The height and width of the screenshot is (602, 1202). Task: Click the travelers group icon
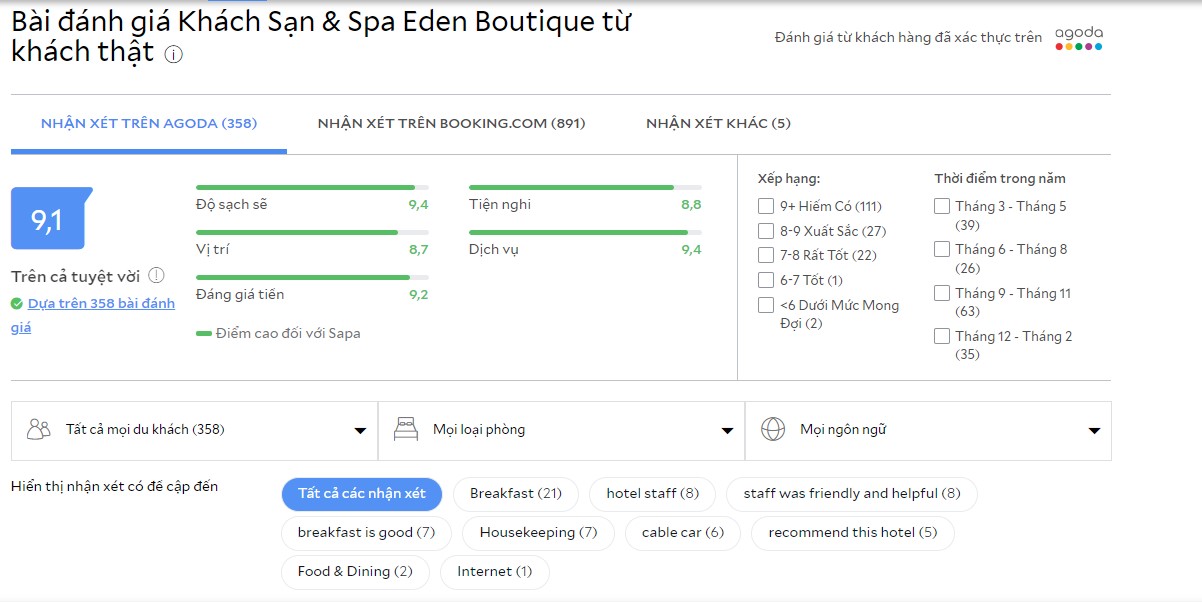[x=39, y=430]
